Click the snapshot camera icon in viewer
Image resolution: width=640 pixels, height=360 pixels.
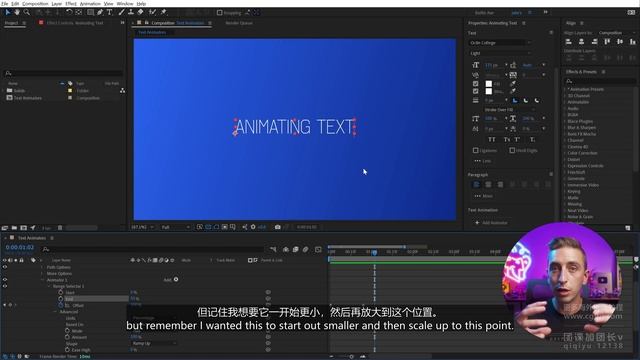(278, 227)
